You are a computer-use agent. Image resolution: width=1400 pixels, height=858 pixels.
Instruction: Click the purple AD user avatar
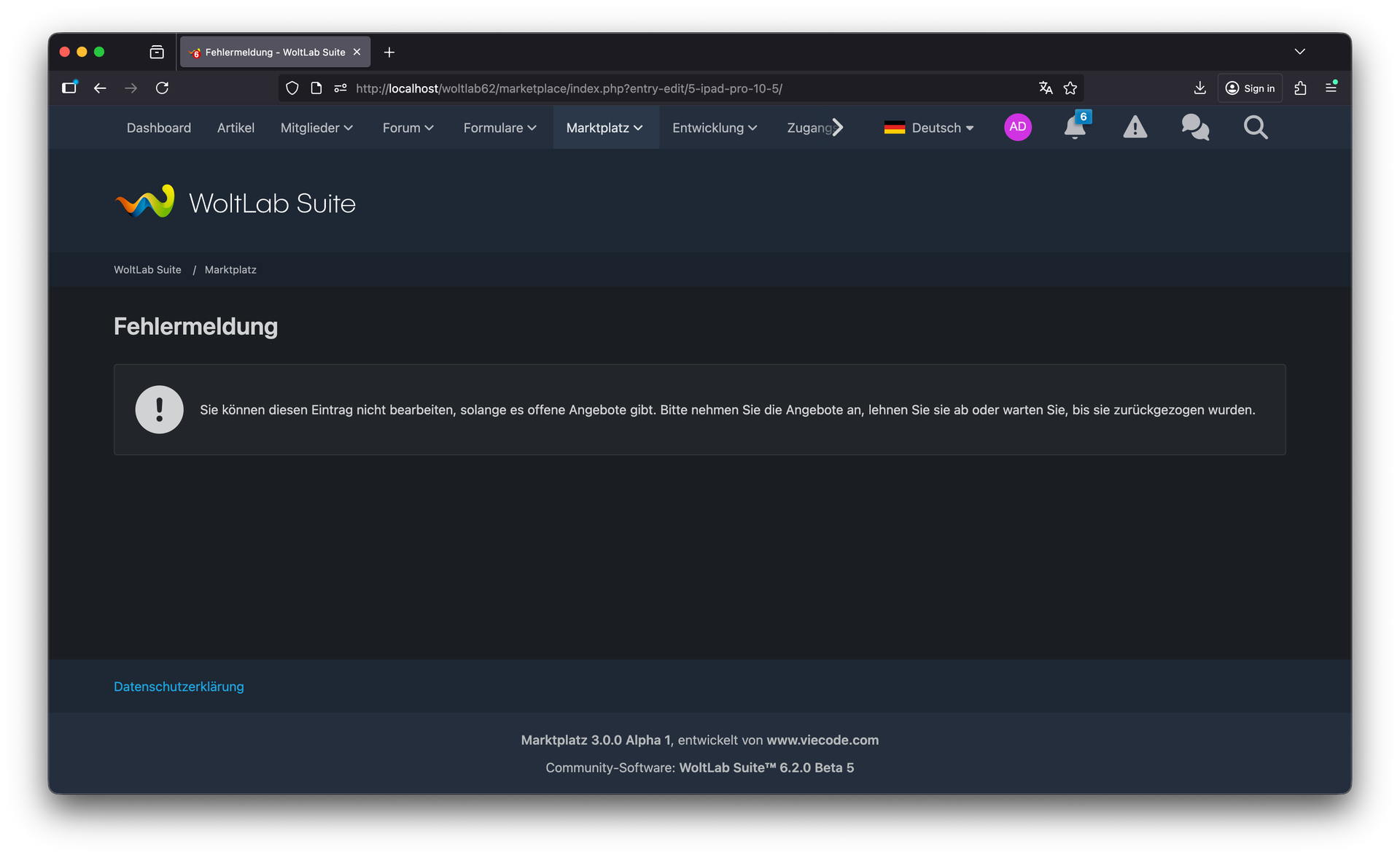pyautogui.click(x=1017, y=127)
